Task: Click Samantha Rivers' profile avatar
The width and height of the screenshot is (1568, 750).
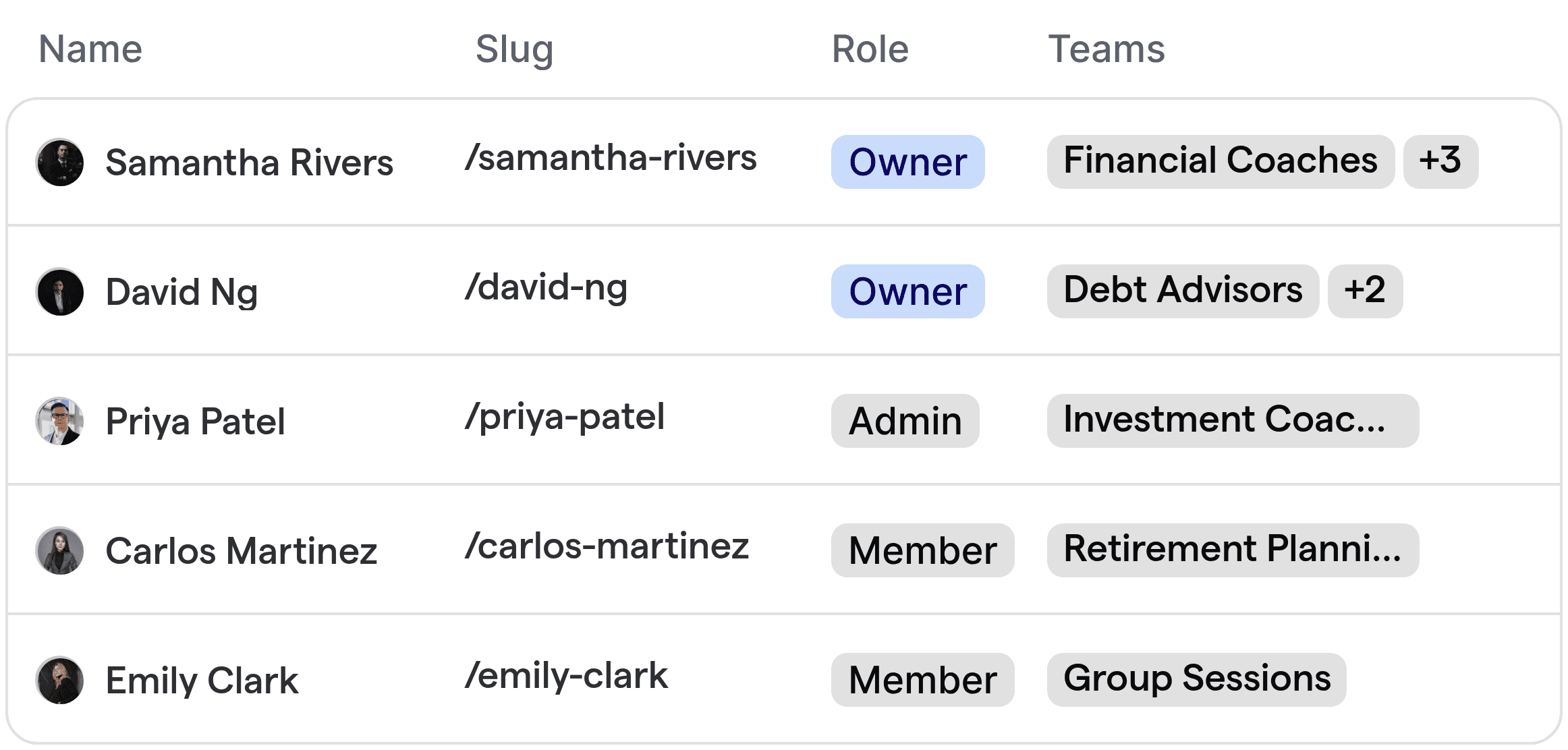Action: 59,162
